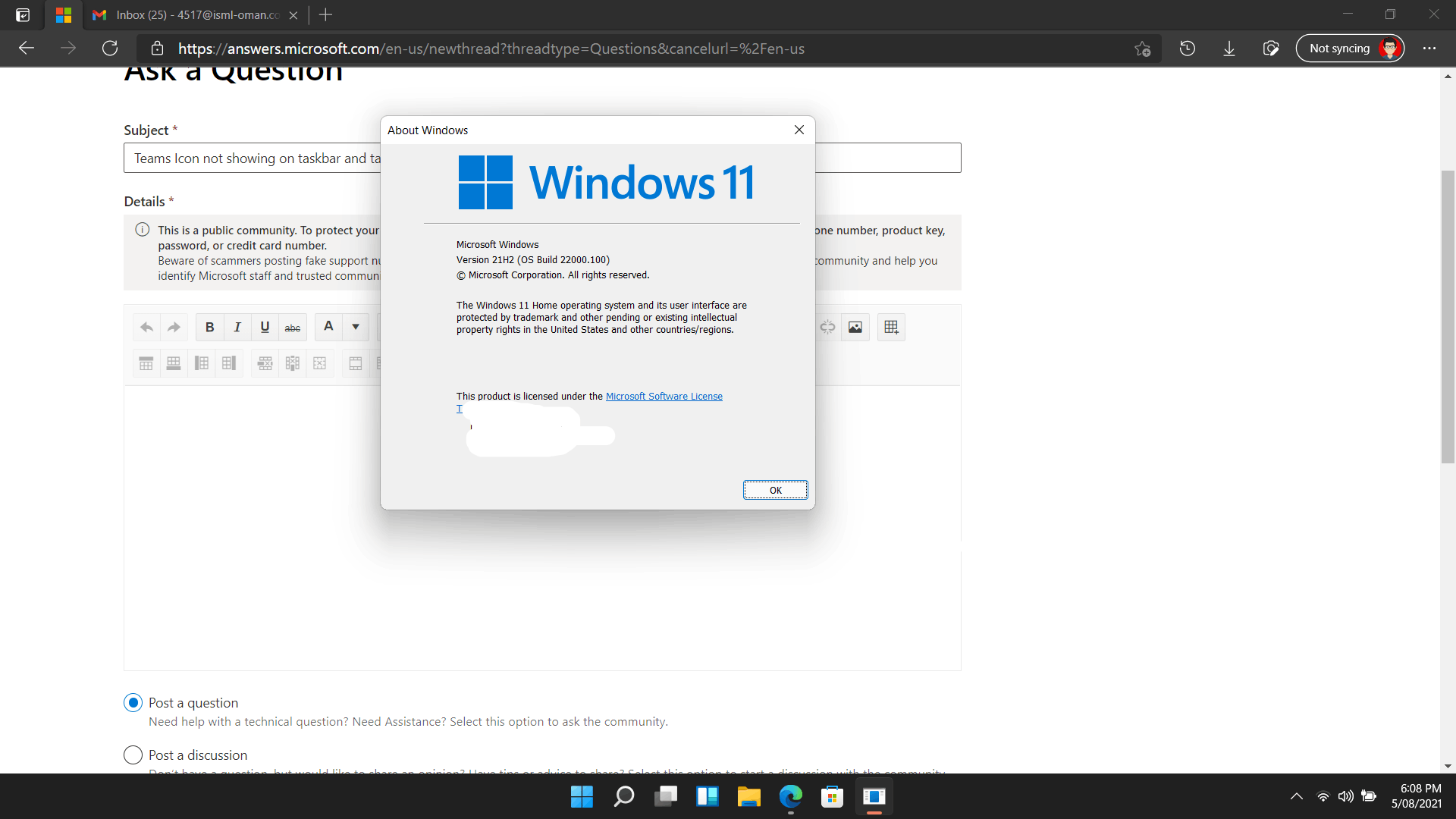Open a new browser tab
1456x819 pixels.
[326, 15]
